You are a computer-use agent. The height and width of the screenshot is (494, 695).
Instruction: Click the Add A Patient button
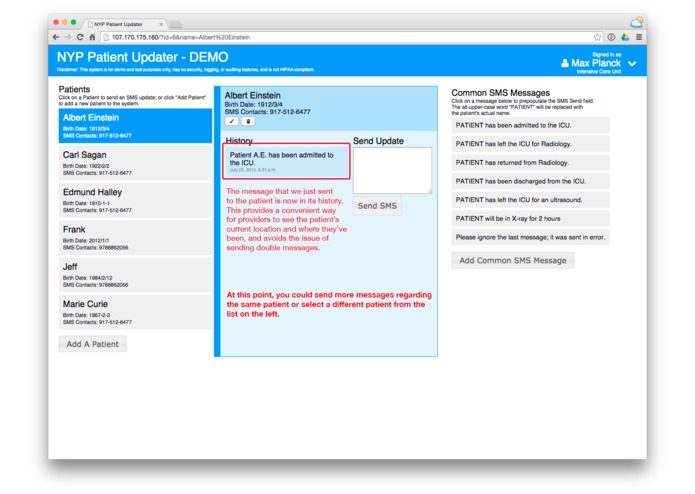pyautogui.click(x=93, y=344)
